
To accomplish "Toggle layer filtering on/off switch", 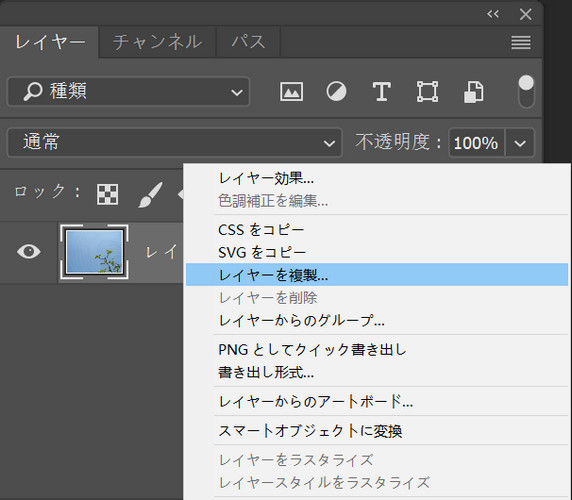I will coord(526,92).
